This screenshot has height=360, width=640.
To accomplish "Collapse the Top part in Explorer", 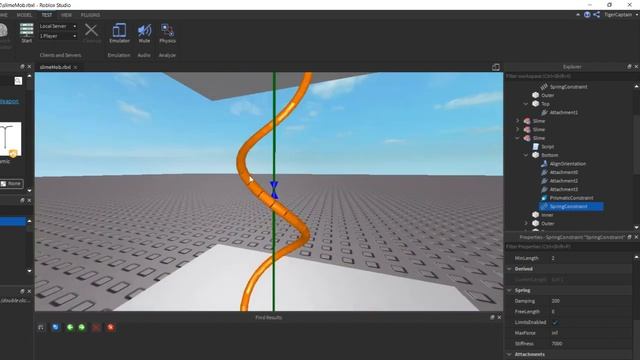I will 526,104.
